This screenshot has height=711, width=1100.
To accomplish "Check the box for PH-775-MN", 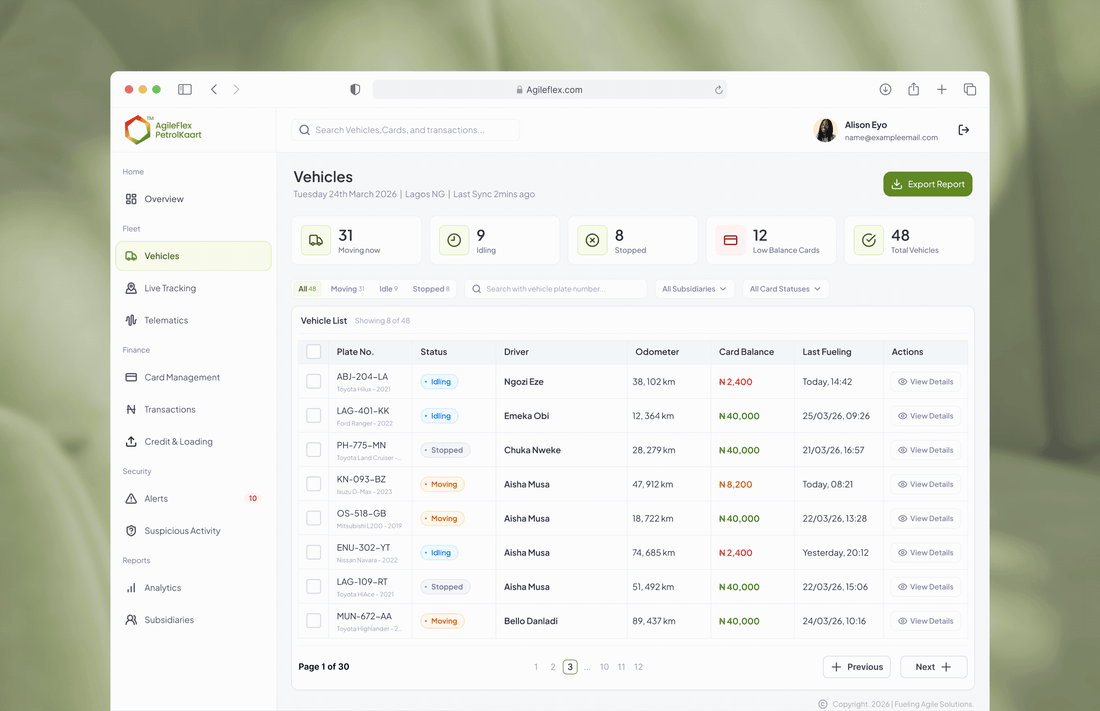I will [x=314, y=450].
